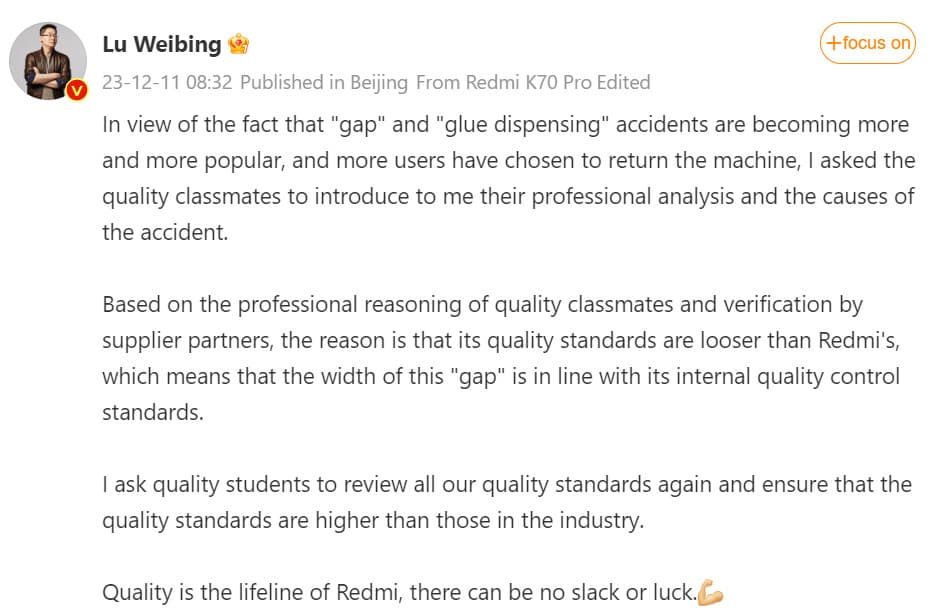Click the plus sign inside the focus button
The width and height of the screenshot is (929, 615).
pyautogui.click(x=832, y=43)
